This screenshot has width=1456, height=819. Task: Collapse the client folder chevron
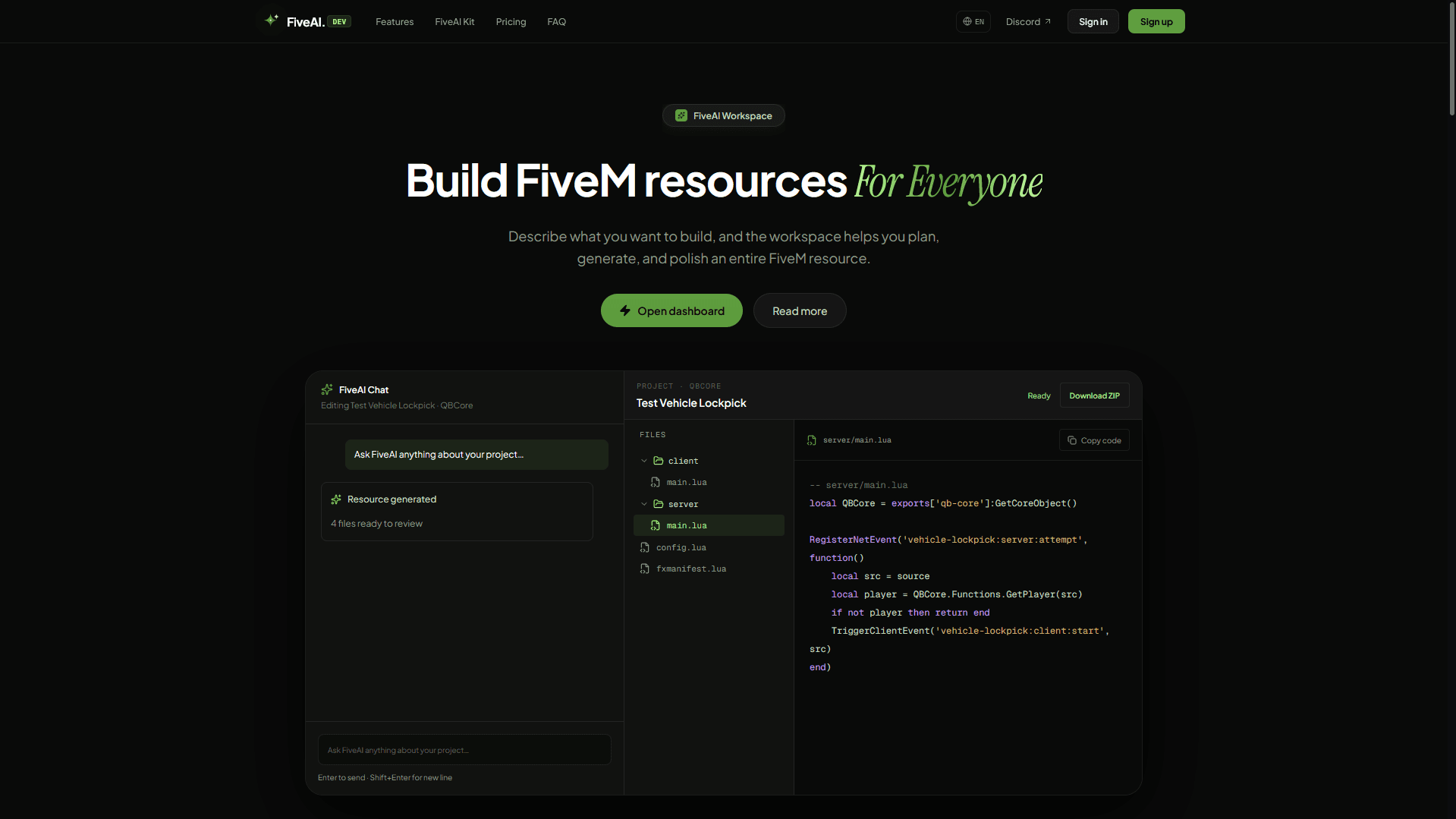[644, 461]
